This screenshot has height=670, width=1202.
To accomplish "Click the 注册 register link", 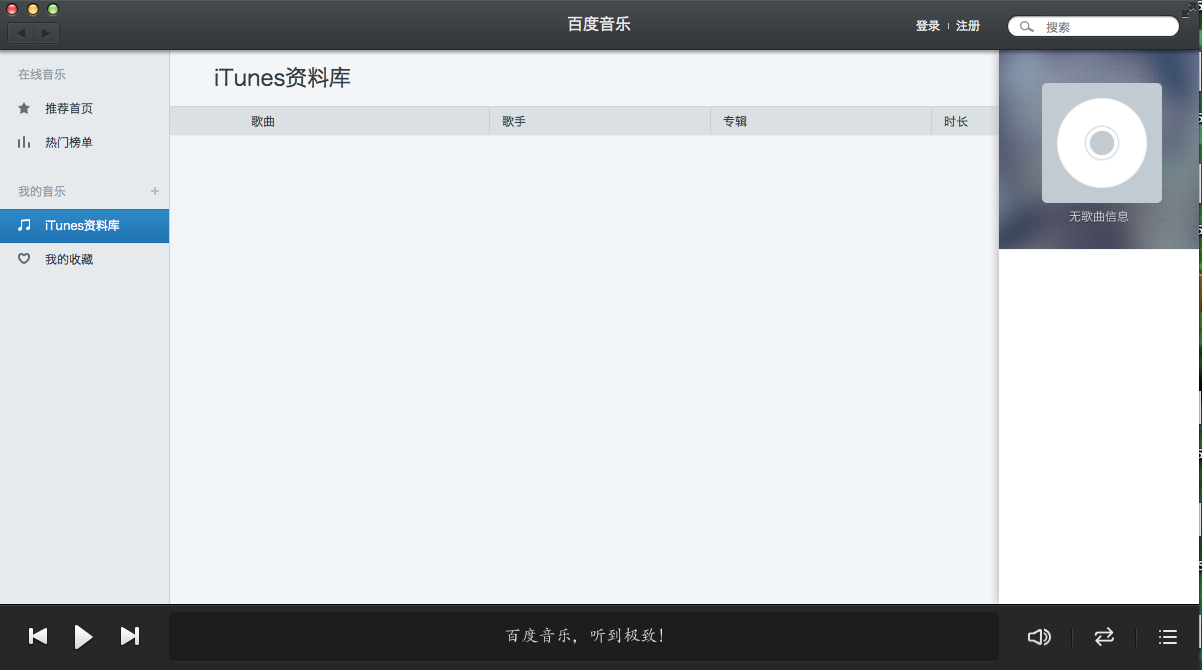I will coord(967,26).
